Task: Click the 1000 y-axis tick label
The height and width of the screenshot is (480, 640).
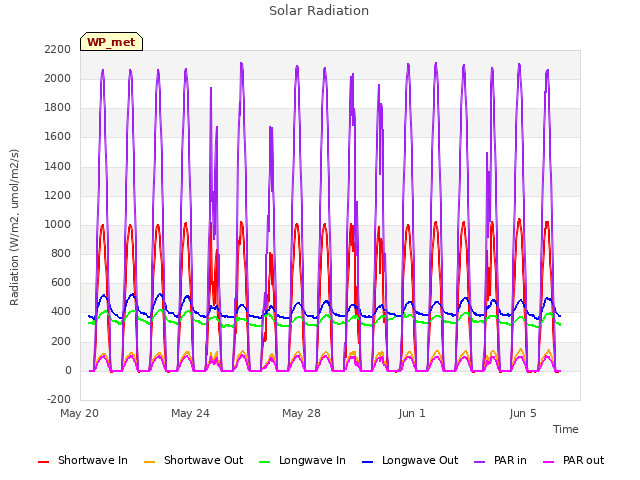Action: (58, 224)
